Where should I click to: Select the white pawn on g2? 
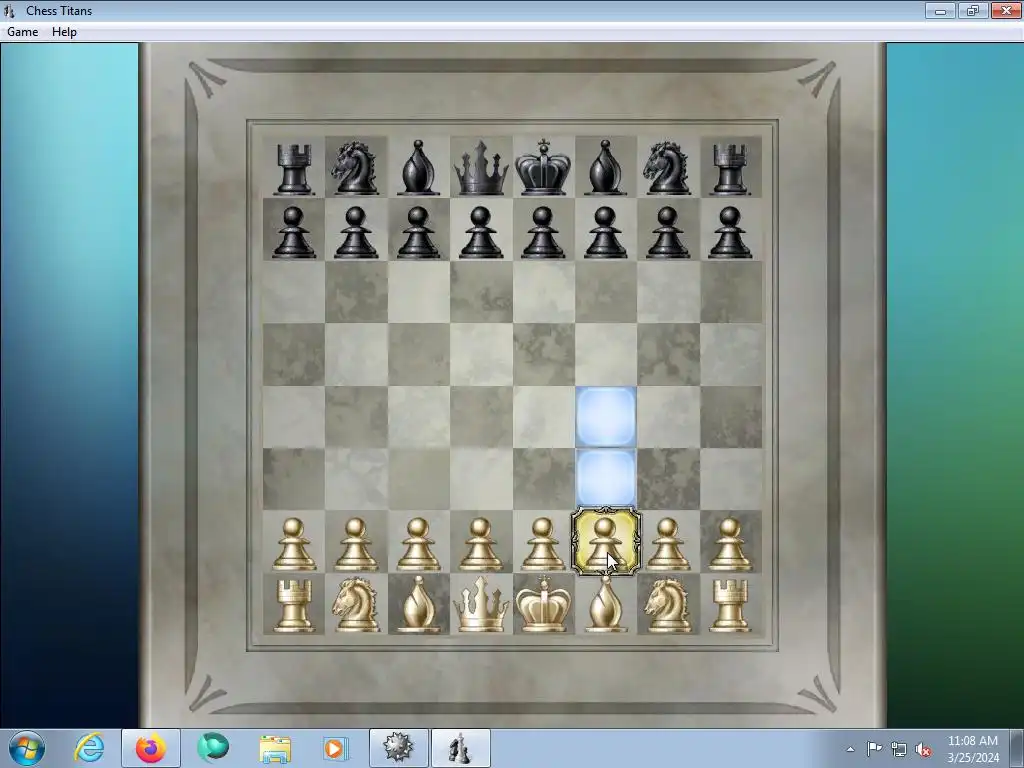tap(668, 543)
